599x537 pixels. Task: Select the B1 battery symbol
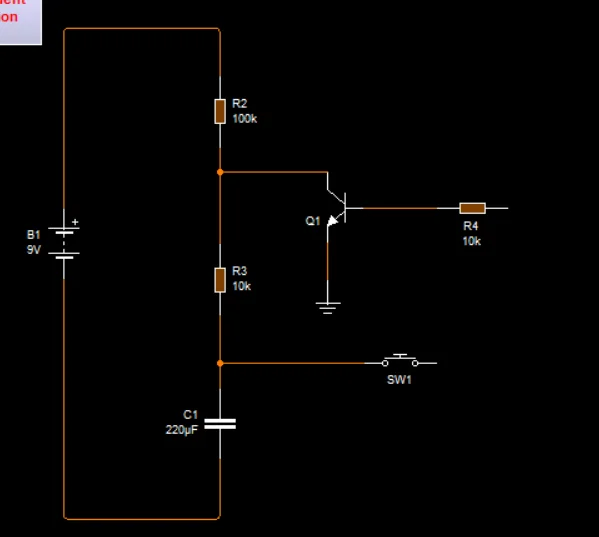[64, 243]
